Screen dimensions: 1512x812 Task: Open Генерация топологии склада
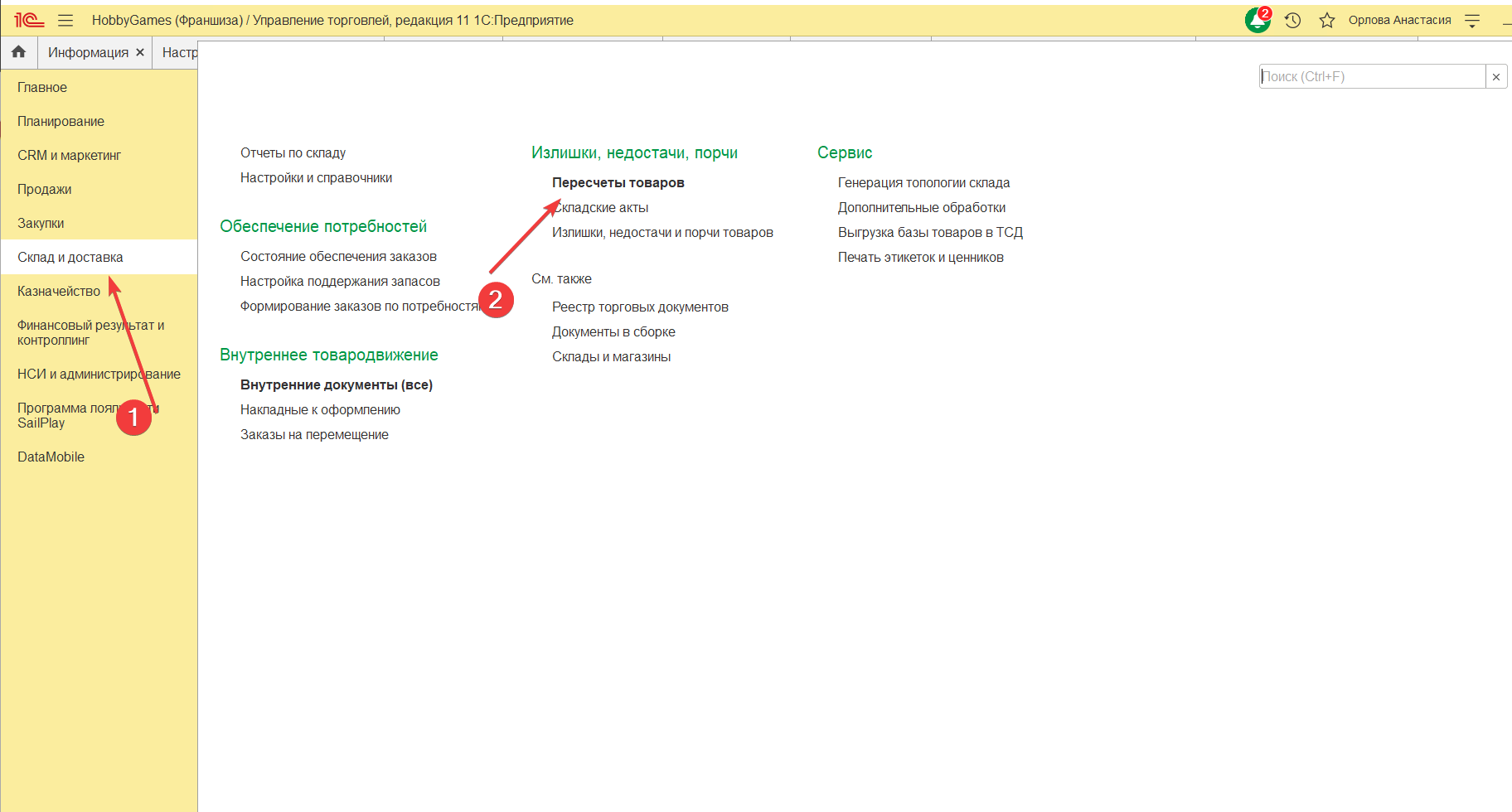click(923, 182)
